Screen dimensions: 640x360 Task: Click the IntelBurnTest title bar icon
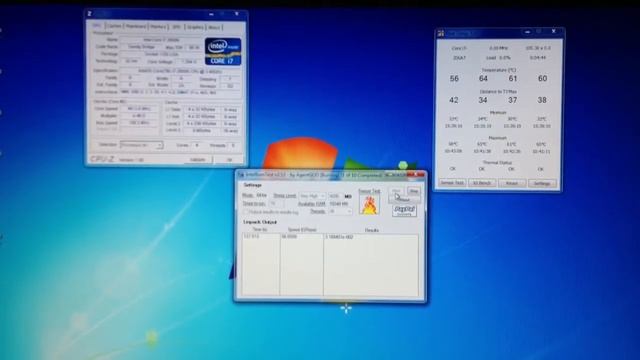(x=241, y=175)
